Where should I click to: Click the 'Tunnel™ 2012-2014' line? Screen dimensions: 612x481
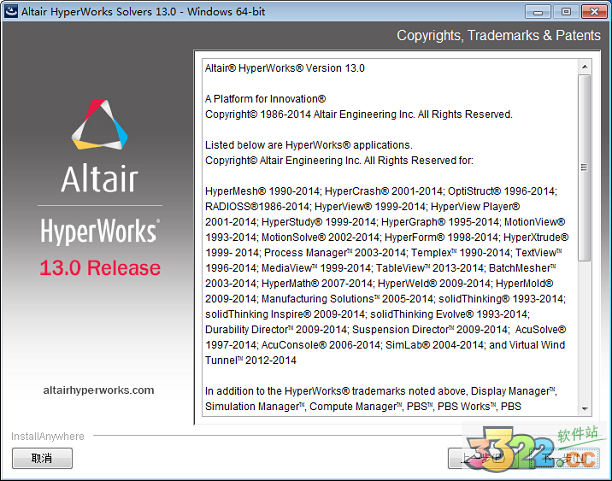(x=251, y=360)
